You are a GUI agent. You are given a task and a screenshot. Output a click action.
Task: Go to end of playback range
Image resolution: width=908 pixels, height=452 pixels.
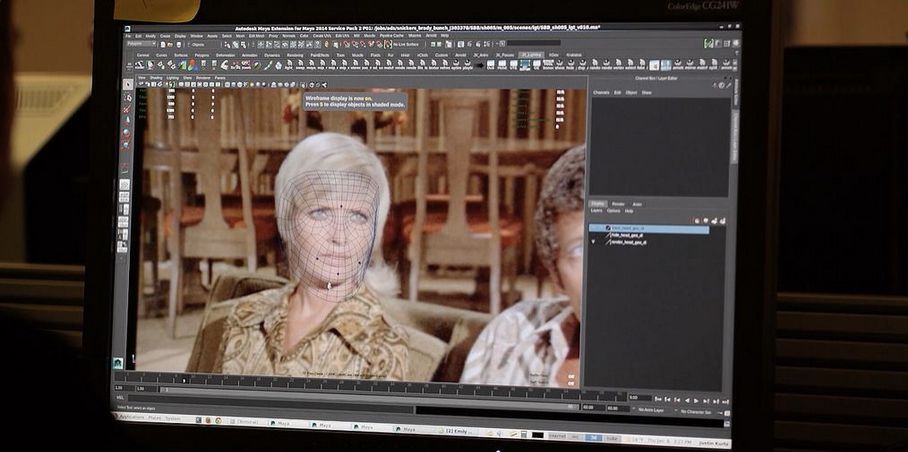tap(725, 402)
